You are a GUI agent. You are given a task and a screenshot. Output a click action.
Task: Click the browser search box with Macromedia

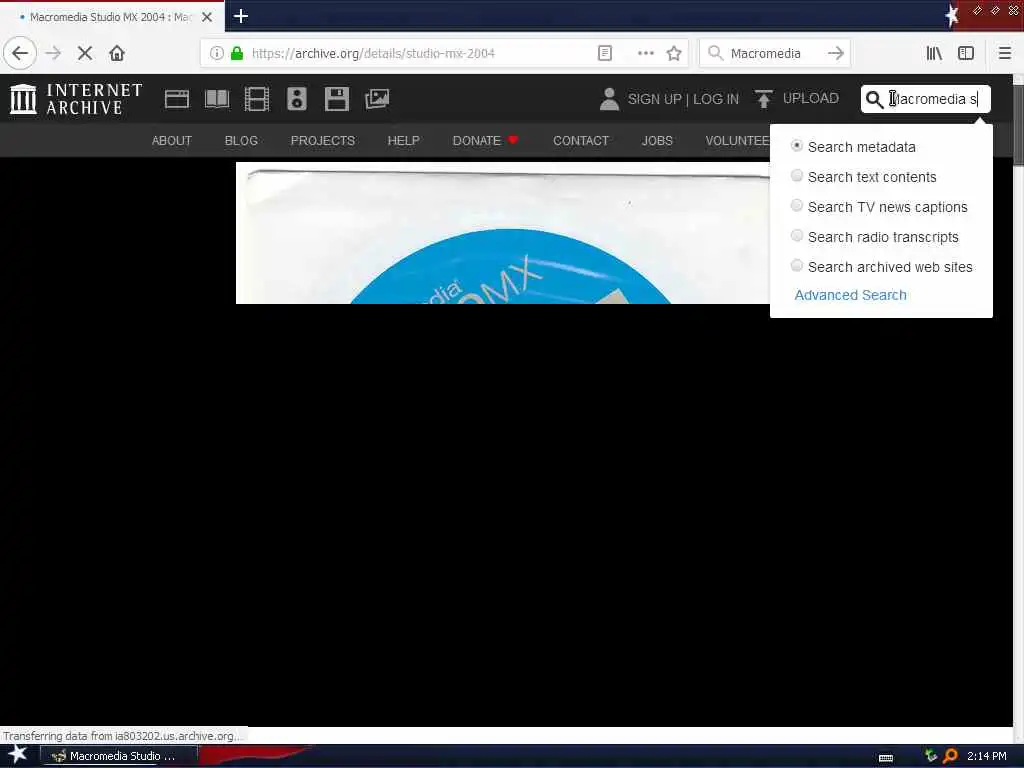pyautogui.click(x=774, y=53)
